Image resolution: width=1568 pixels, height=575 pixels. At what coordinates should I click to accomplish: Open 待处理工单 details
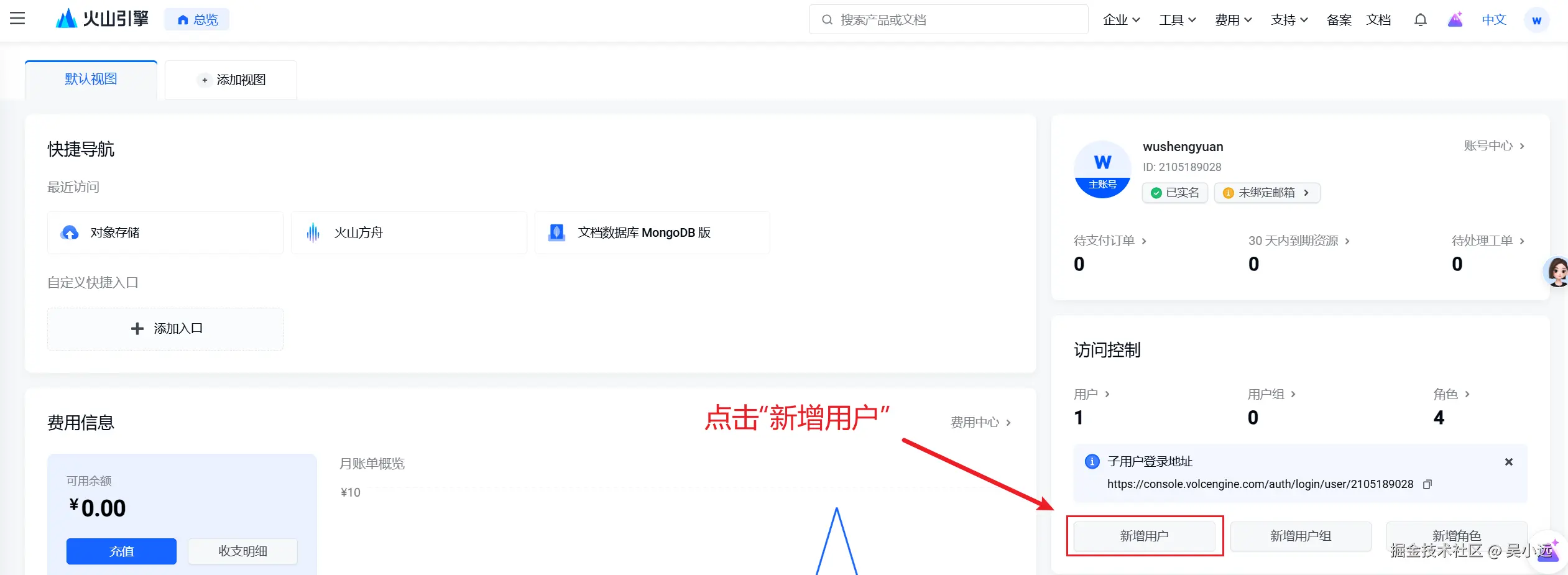1488,241
